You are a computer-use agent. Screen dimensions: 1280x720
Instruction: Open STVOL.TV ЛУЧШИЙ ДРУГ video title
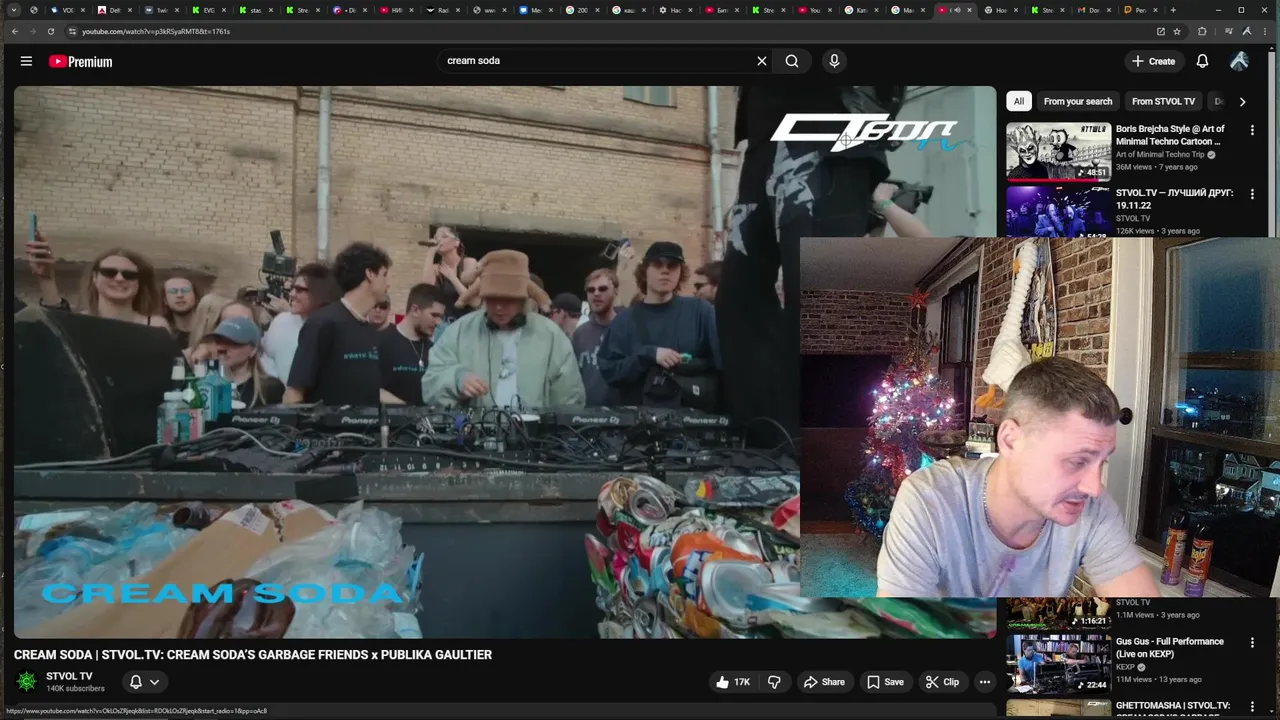(x=1174, y=199)
